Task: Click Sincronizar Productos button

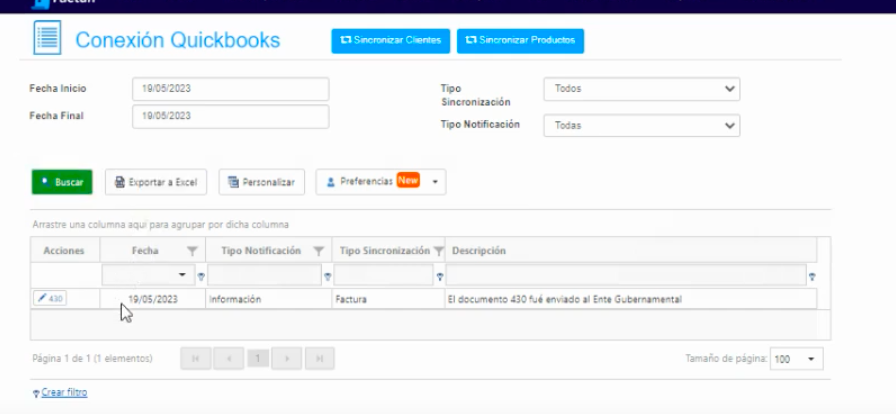Action: pyautogui.click(x=520, y=41)
